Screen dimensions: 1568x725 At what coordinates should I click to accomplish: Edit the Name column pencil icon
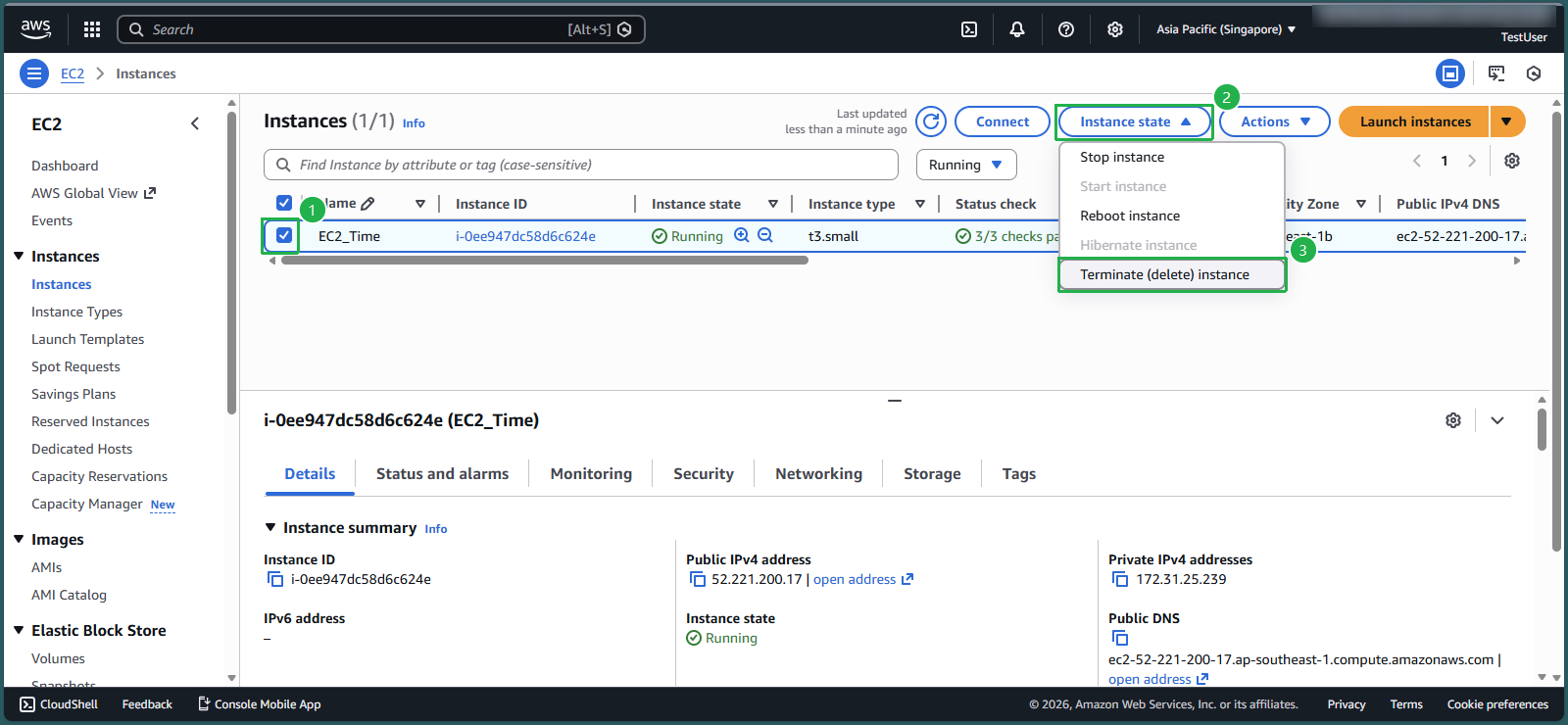tap(367, 204)
